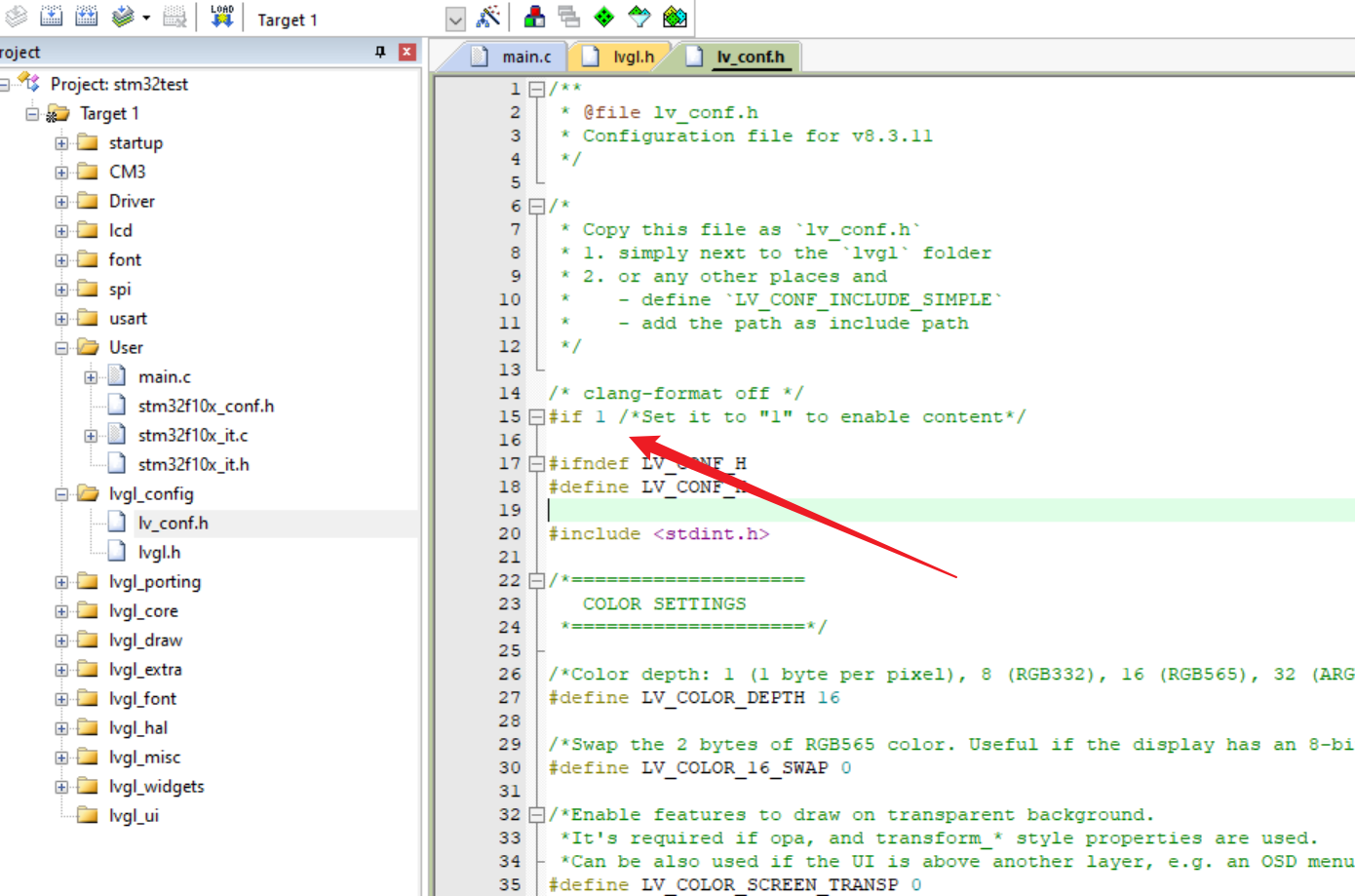1355x896 pixels.
Task: Open Manage Project Items colored blocks icon
Action: pyautogui.click(x=534, y=17)
